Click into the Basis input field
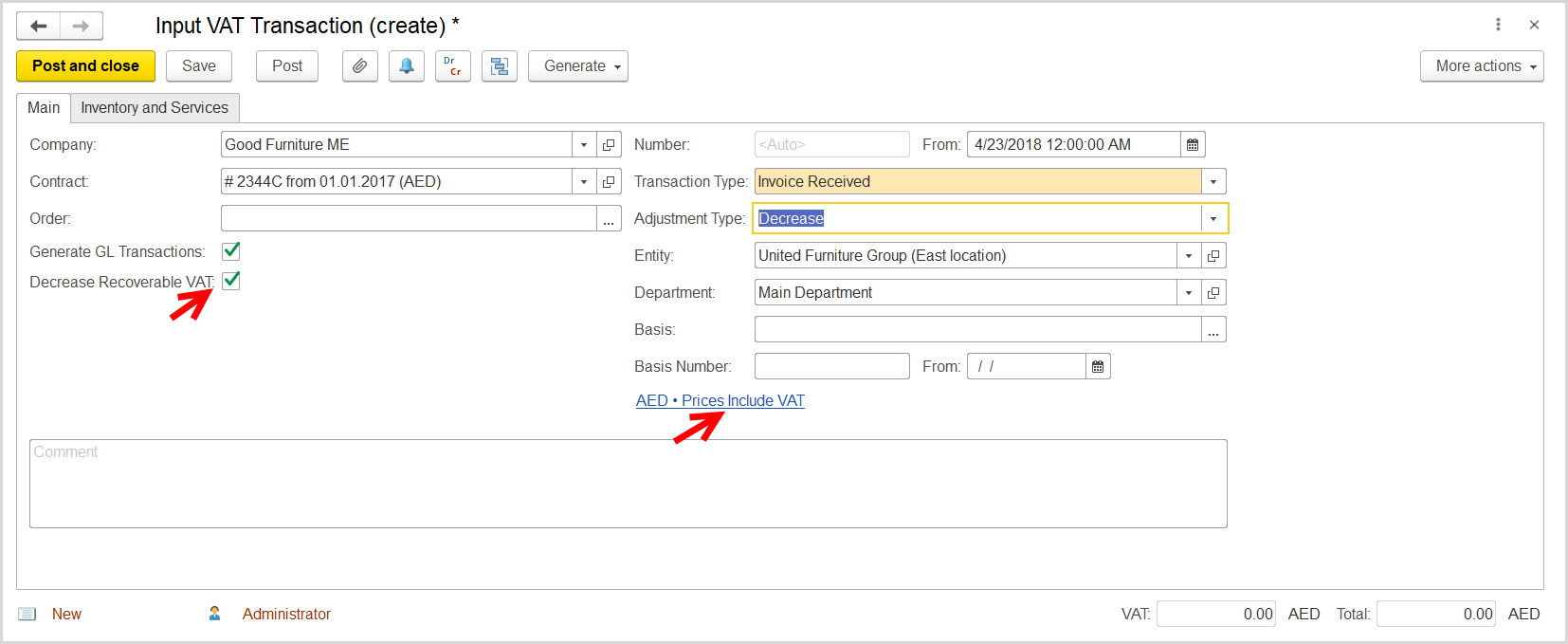Viewport: 1568px width, 644px height. [977, 330]
